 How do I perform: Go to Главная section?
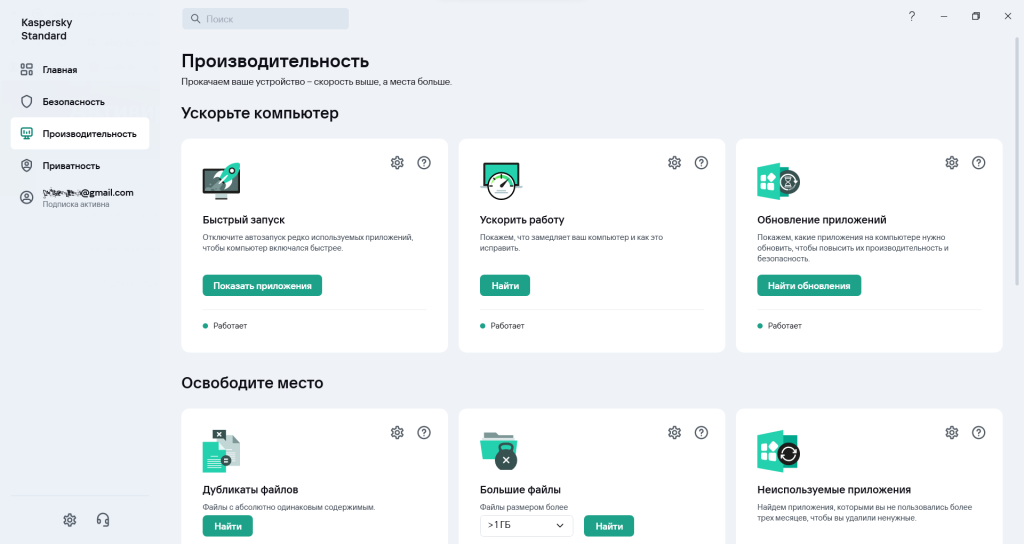click(60, 70)
